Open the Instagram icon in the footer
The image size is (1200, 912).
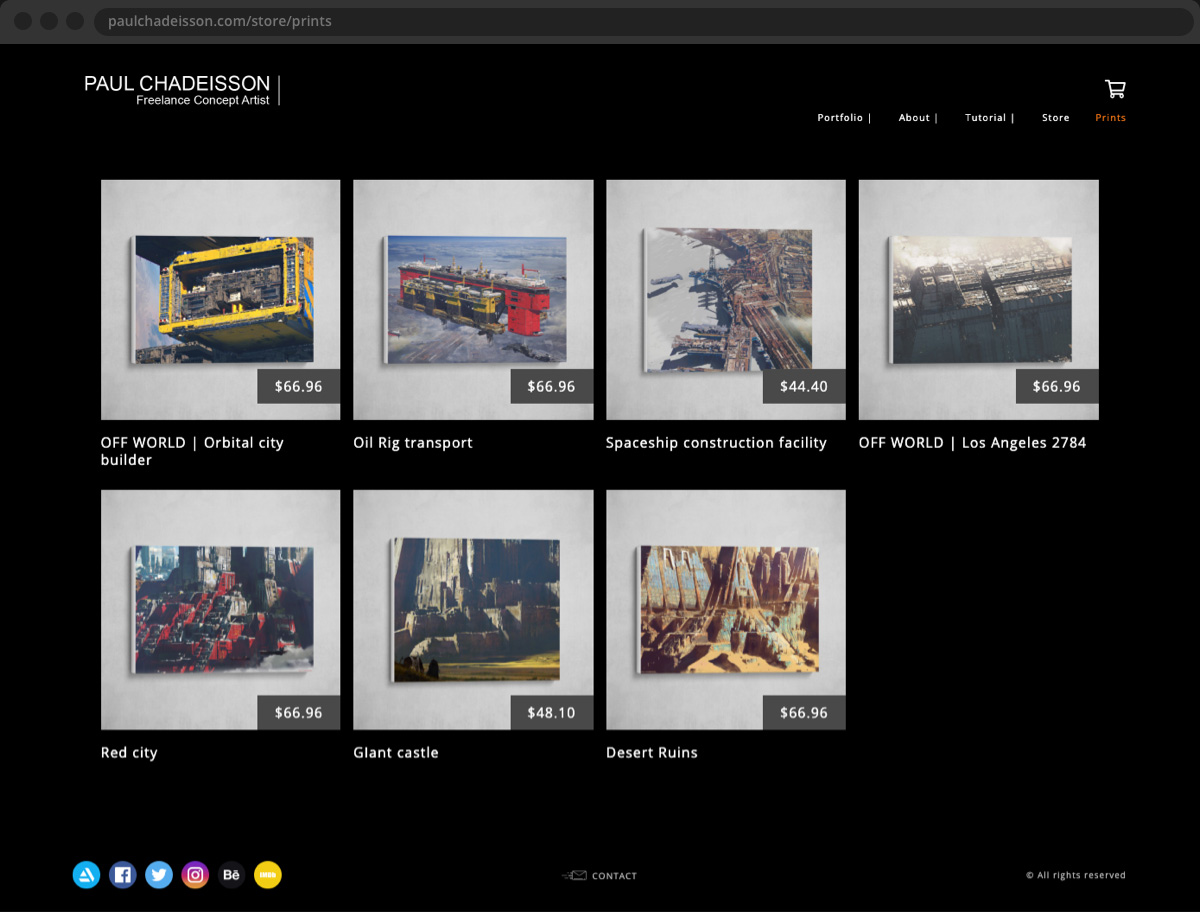195,874
